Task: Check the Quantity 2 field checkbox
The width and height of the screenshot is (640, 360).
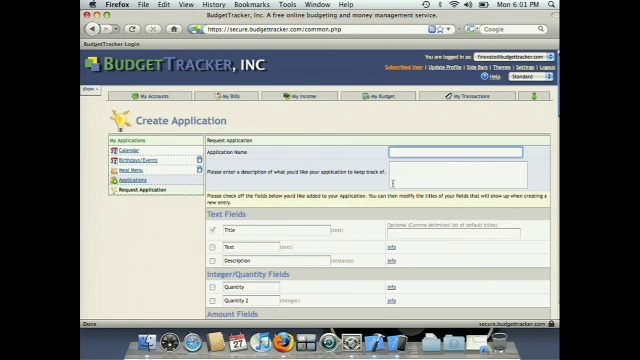Action: [x=212, y=301]
